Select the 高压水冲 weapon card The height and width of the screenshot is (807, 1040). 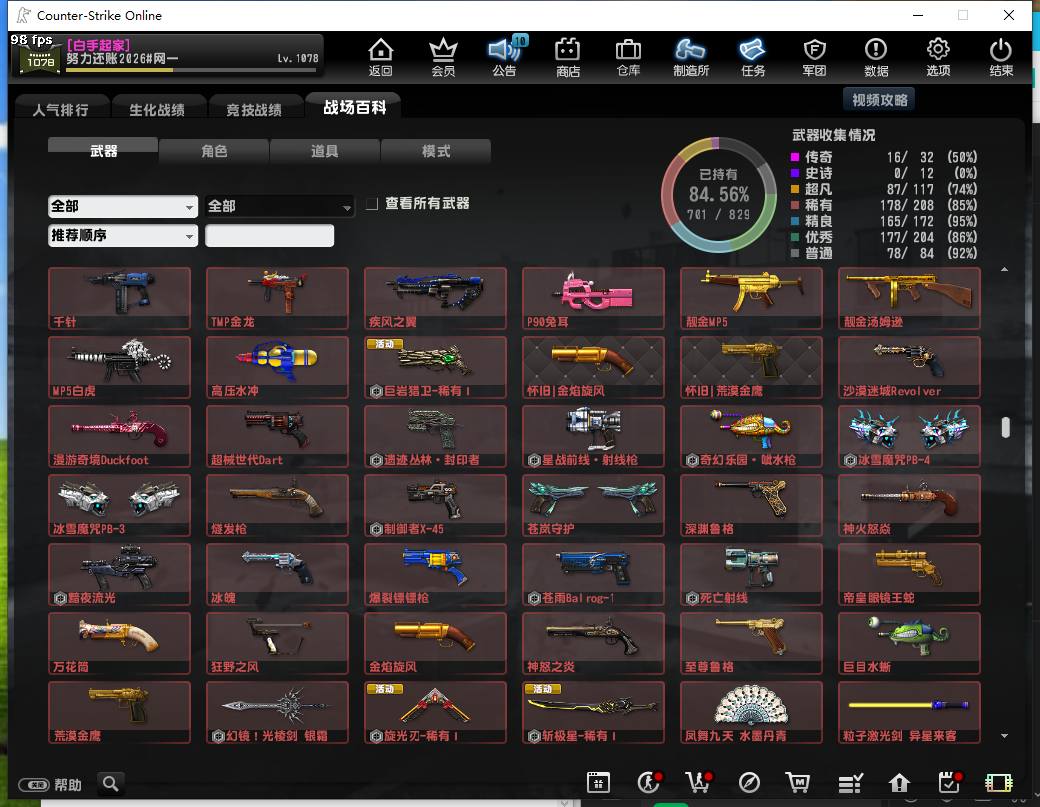[x=277, y=367]
